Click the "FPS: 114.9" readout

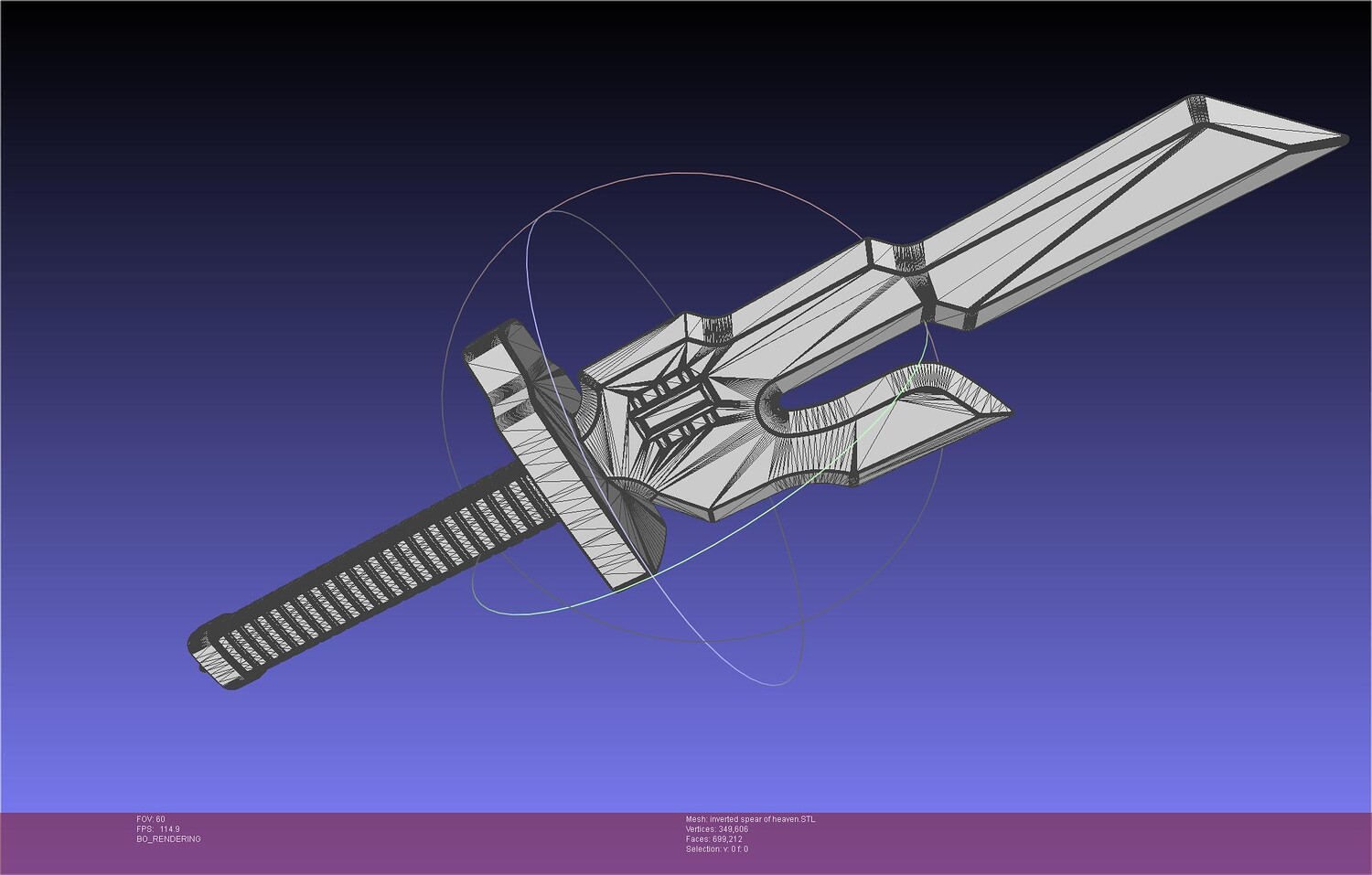point(158,829)
